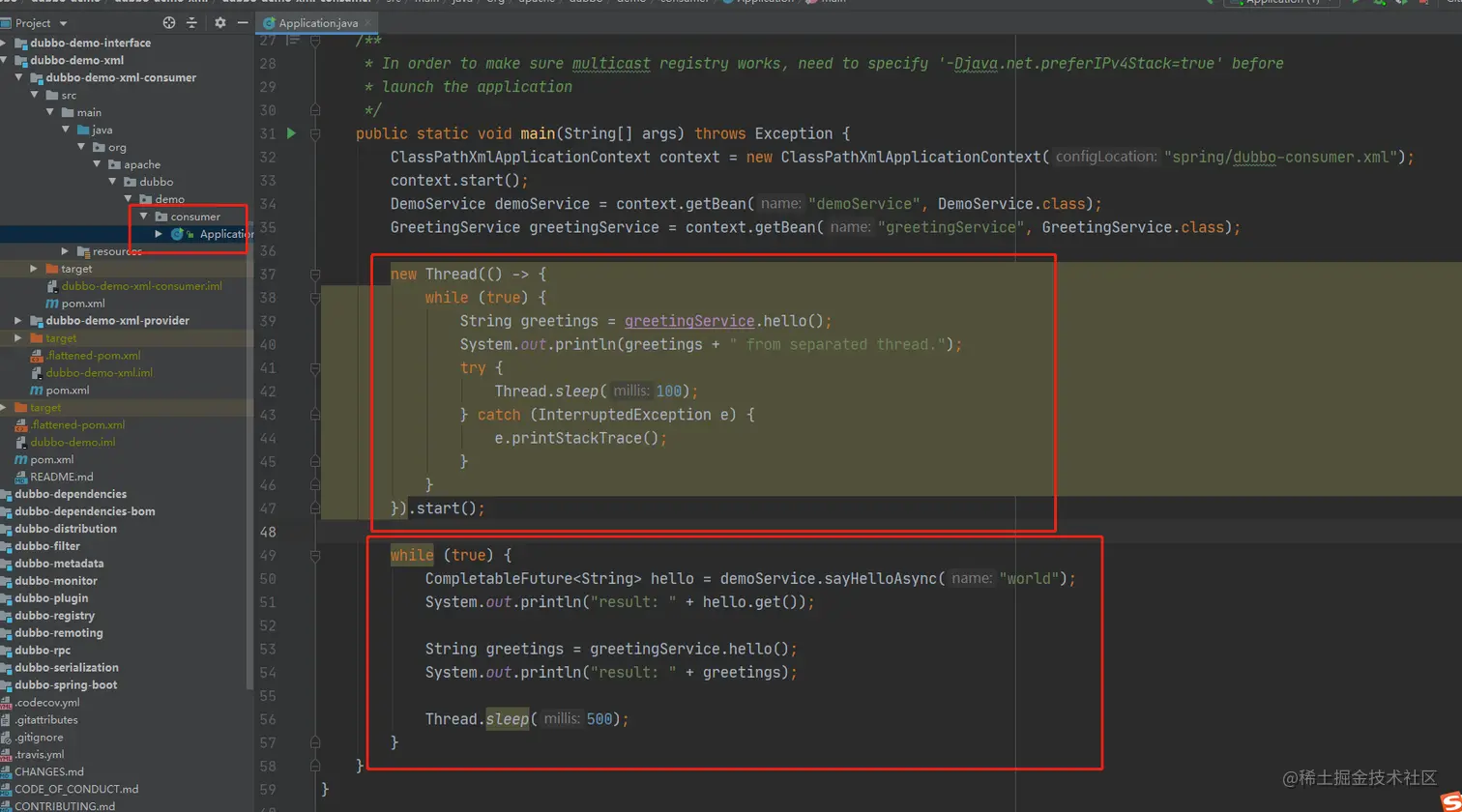Click ClassPathXmlApplicationContext constructor on line 32
The image size is (1462, 812).
pos(911,157)
